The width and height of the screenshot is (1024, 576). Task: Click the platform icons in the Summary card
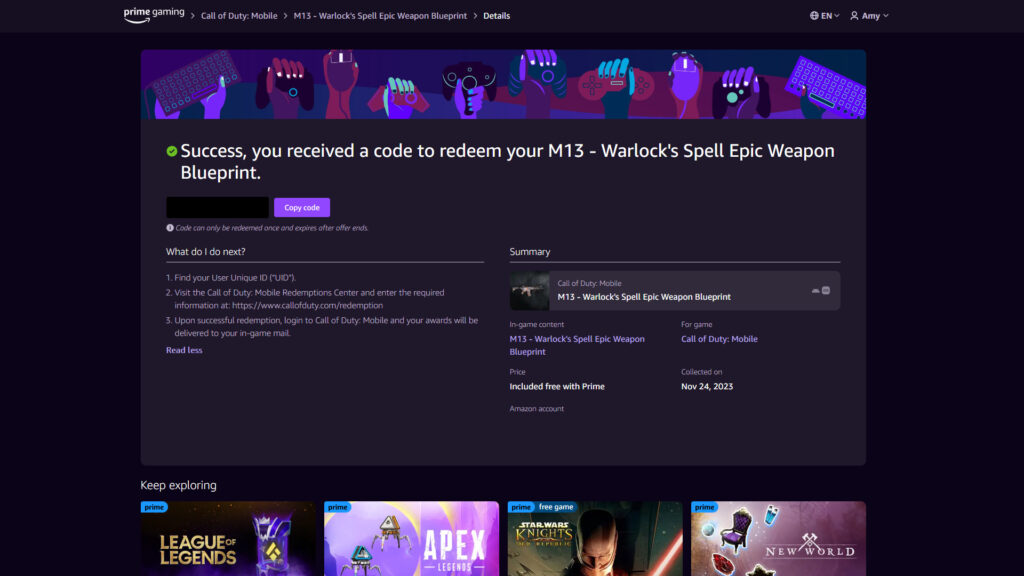coord(820,291)
